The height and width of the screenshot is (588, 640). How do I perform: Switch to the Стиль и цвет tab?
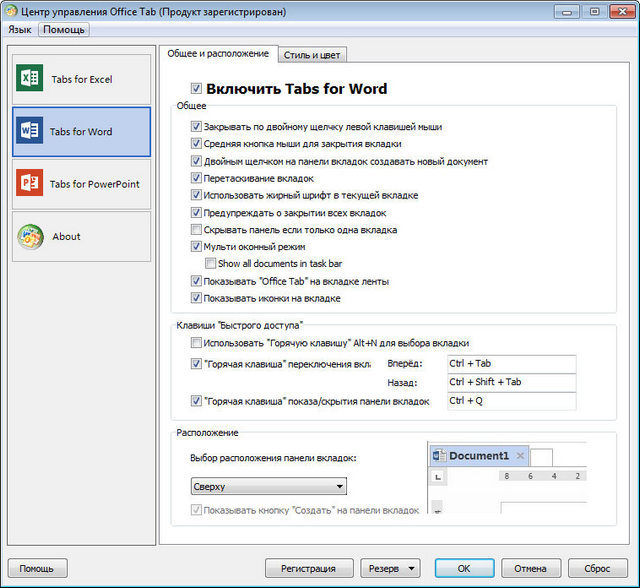(312, 54)
